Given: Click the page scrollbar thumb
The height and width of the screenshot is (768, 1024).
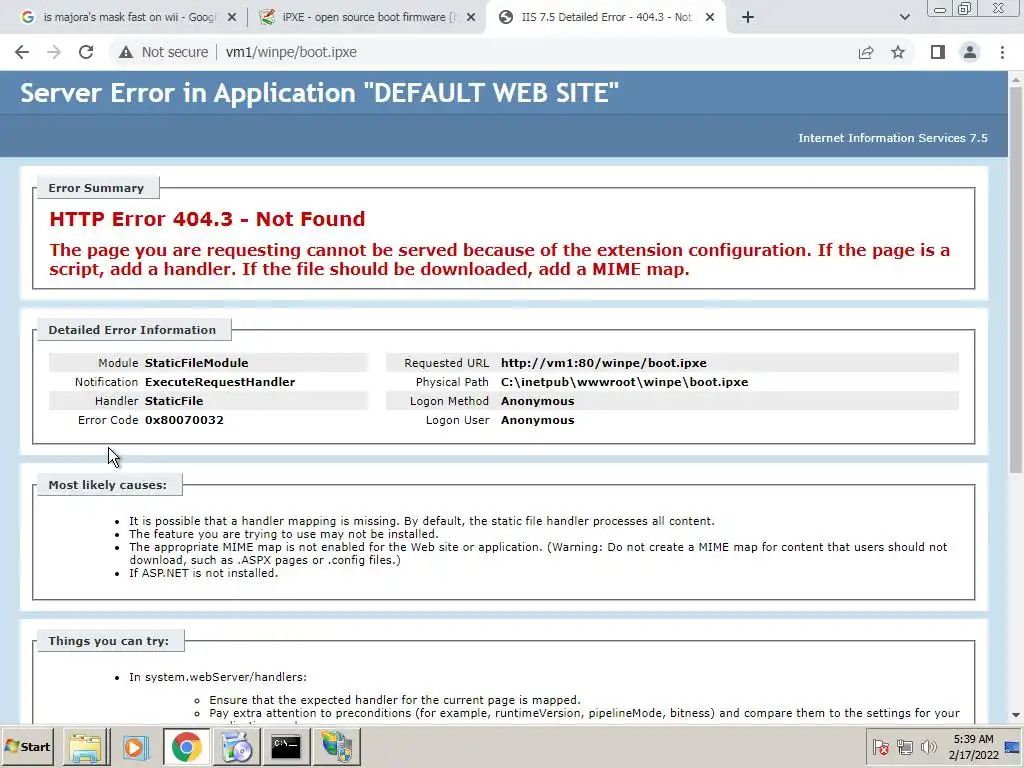Looking at the screenshot, I should coord(1016,279).
